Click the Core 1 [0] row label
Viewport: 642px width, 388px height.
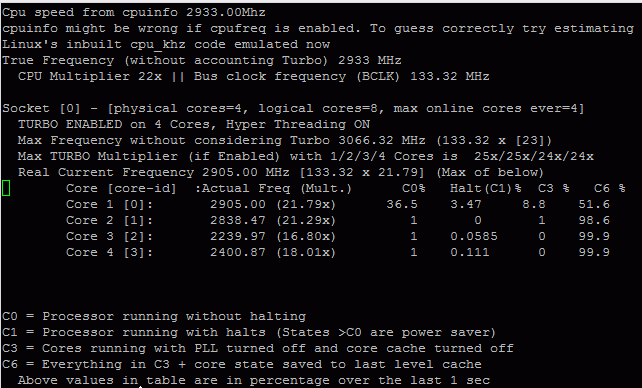pos(109,204)
